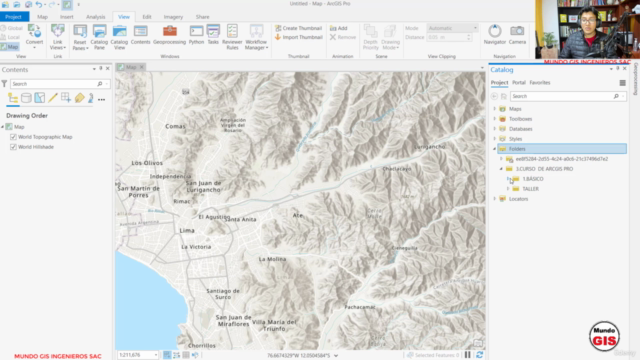Switch to Portal tab in Catalog
Image resolution: width=640 pixels, height=360 pixels.
tap(519, 82)
